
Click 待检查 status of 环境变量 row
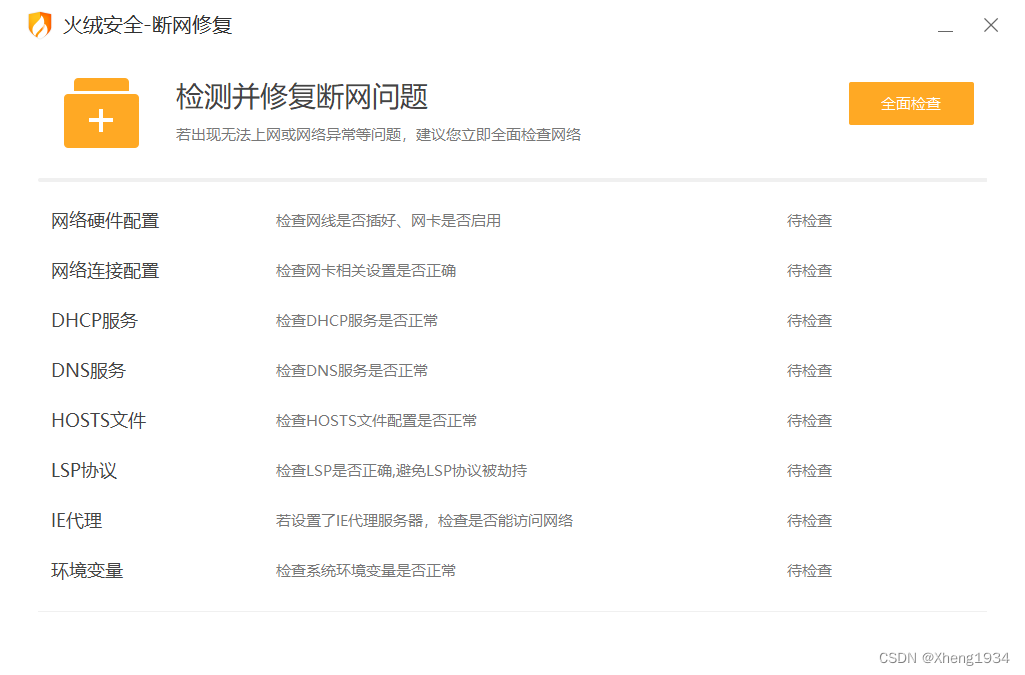click(x=809, y=570)
